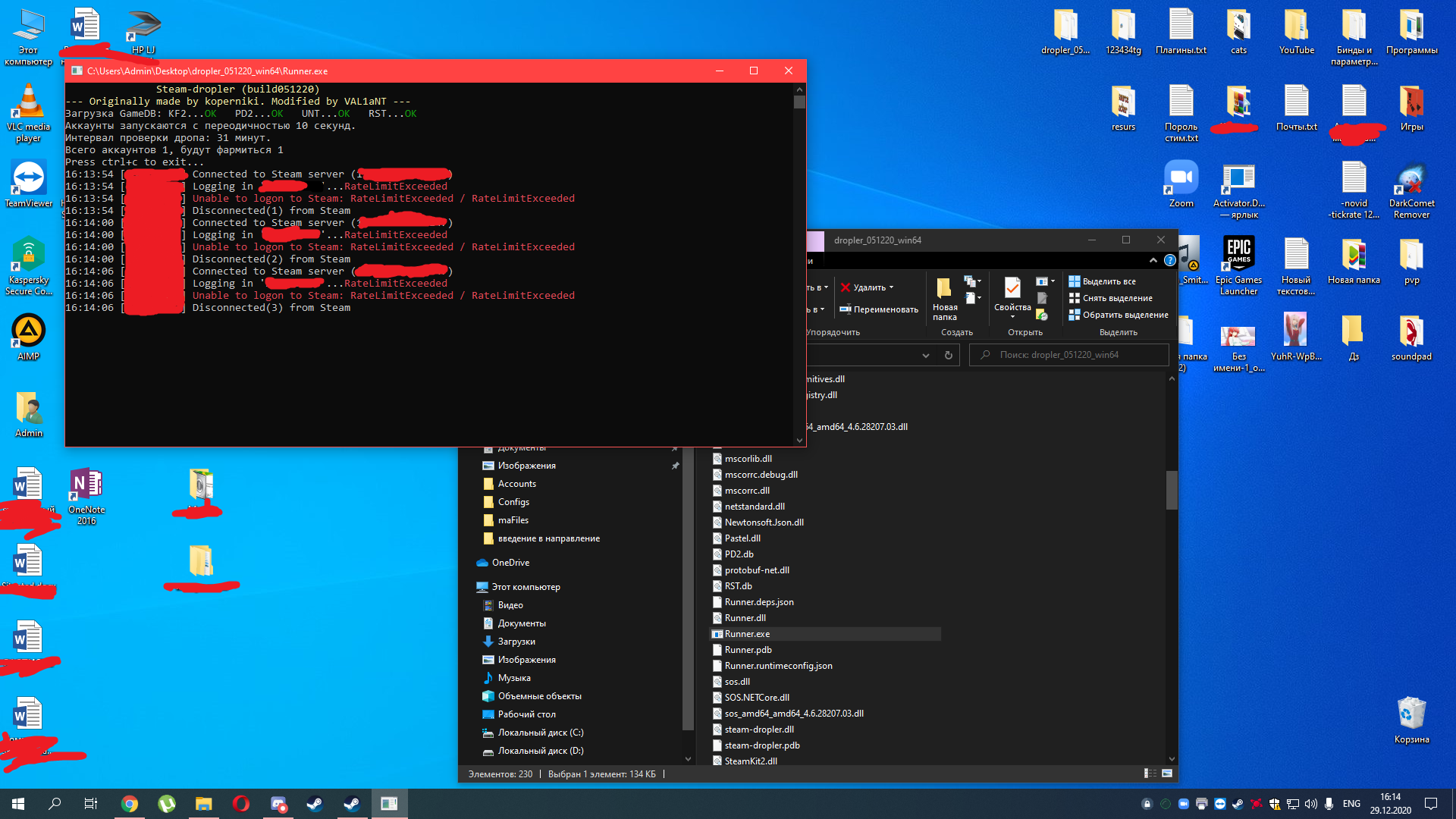This screenshot has width=1456, height=819.
Task: Click the taskbar clock showing 16:14
Action: [1390, 804]
